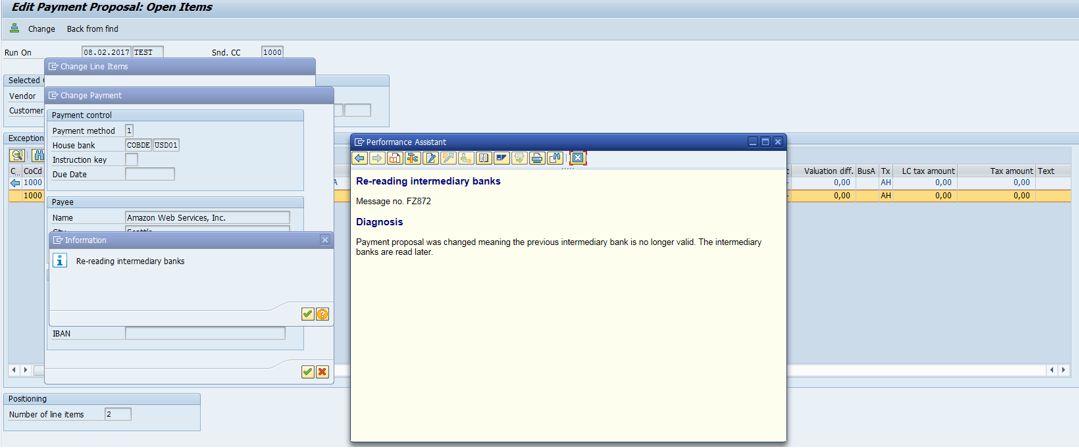Screen dimensions: 1079x448
Task: Click the customizing wrench icon
Action: coord(449,159)
